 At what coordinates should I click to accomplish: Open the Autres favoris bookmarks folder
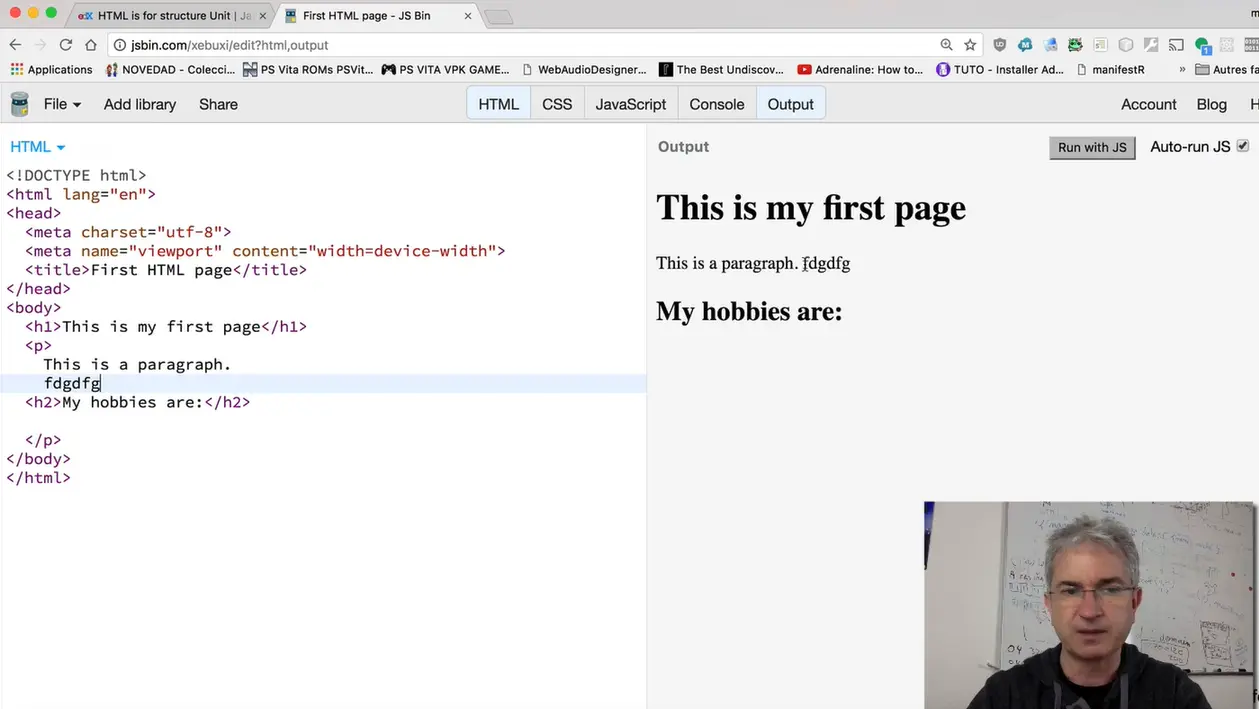click(x=1227, y=70)
